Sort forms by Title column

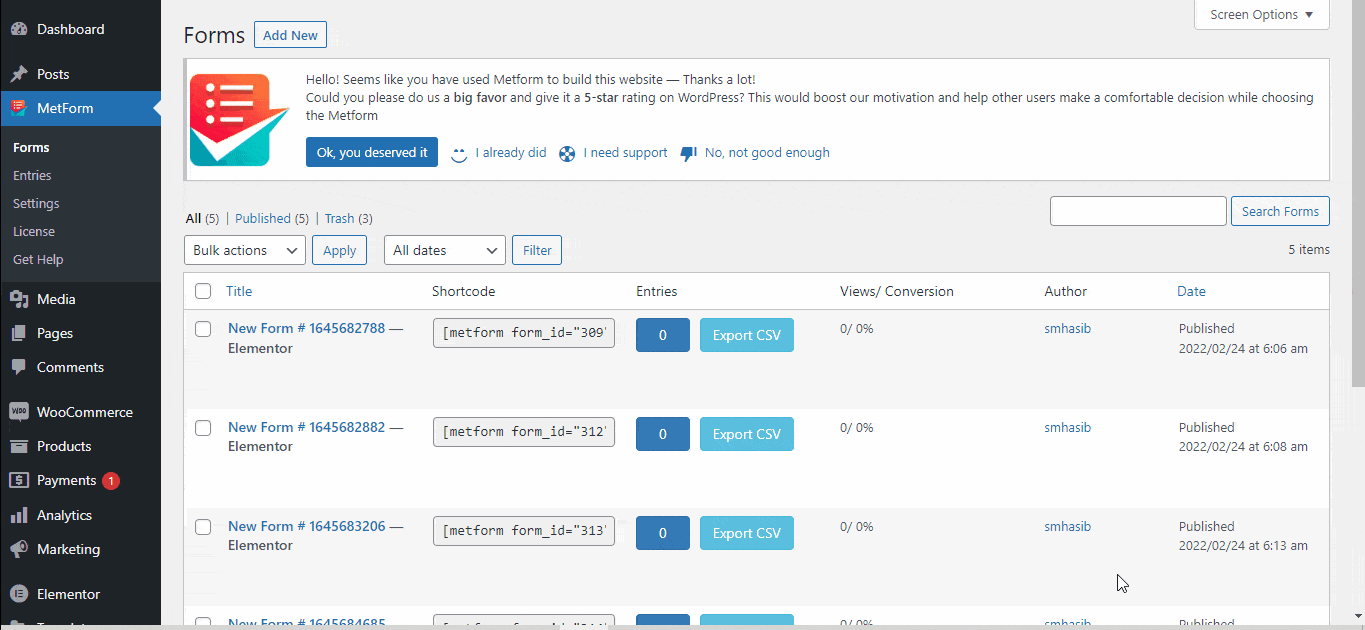[x=239, y=291]
